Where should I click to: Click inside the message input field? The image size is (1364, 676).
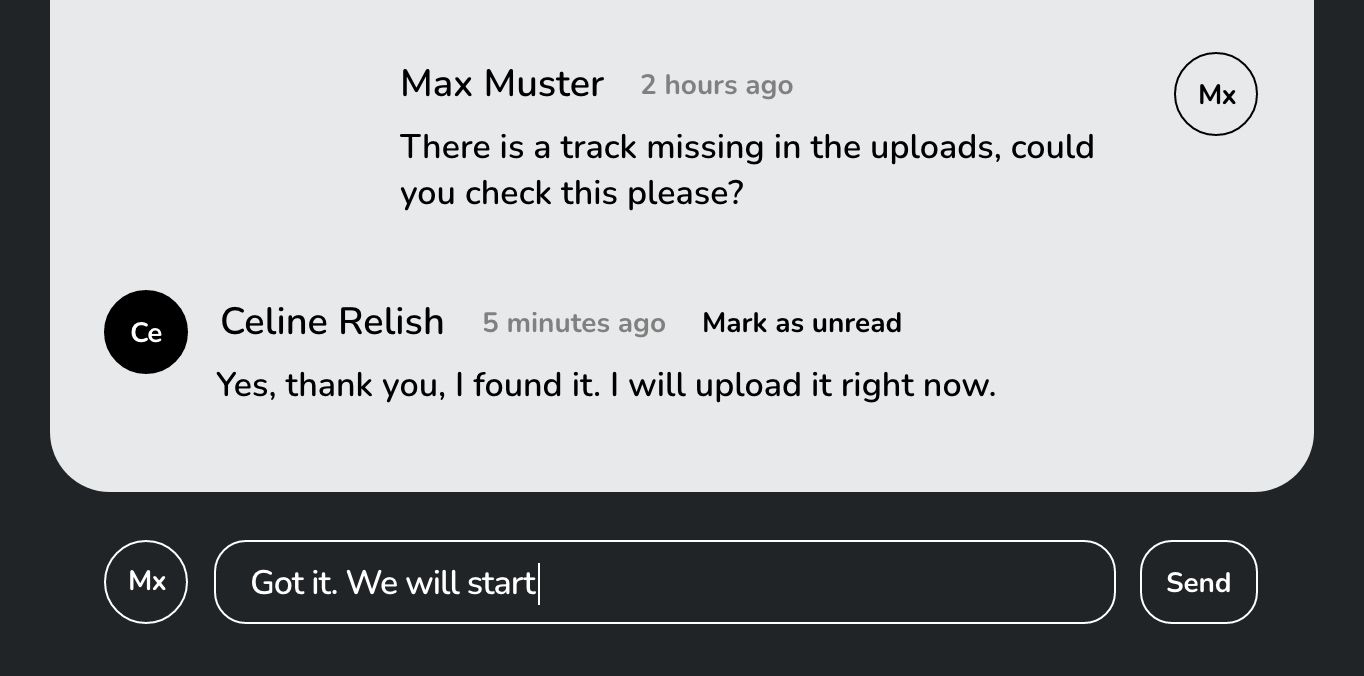(x=664, y=581)
